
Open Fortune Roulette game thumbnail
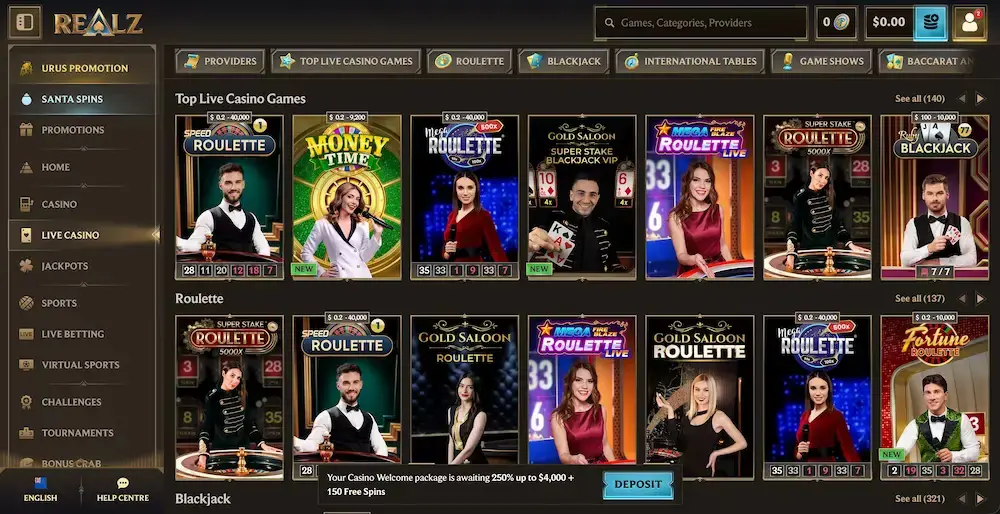tap(935, 397)
